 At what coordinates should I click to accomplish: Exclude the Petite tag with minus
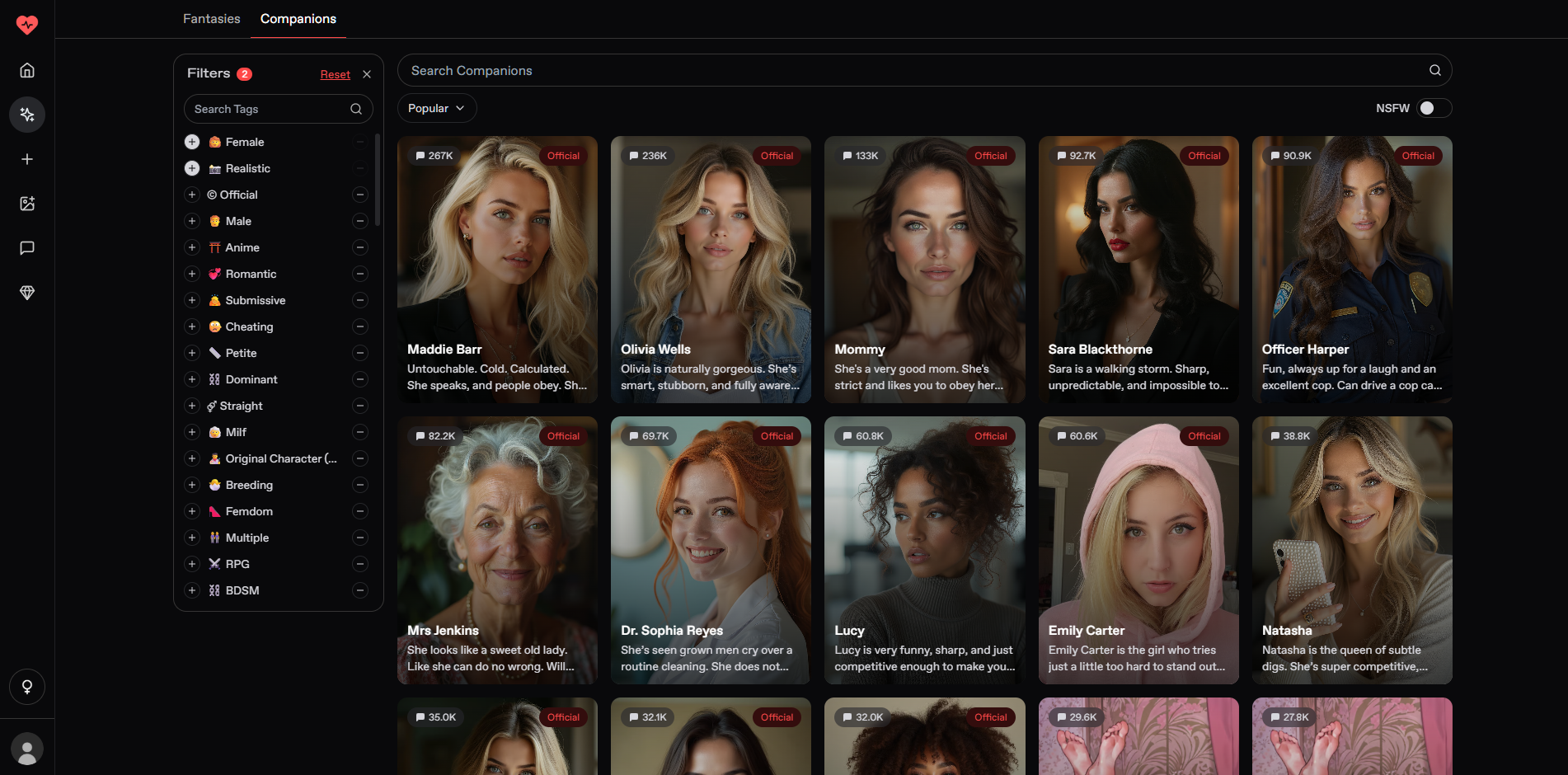(x=360, y=353)
